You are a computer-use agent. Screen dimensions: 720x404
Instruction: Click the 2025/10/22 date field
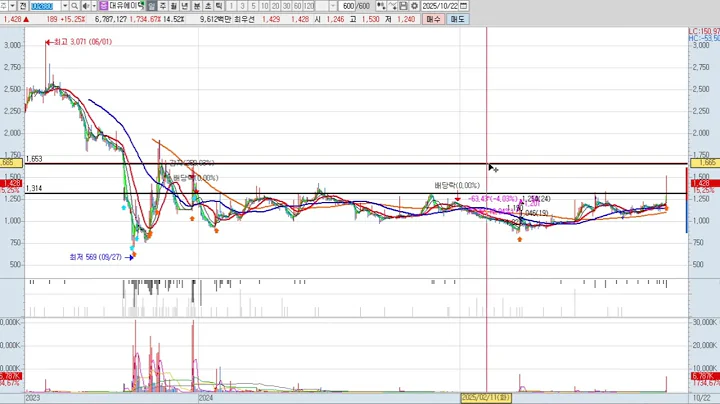tap(440, 6)
